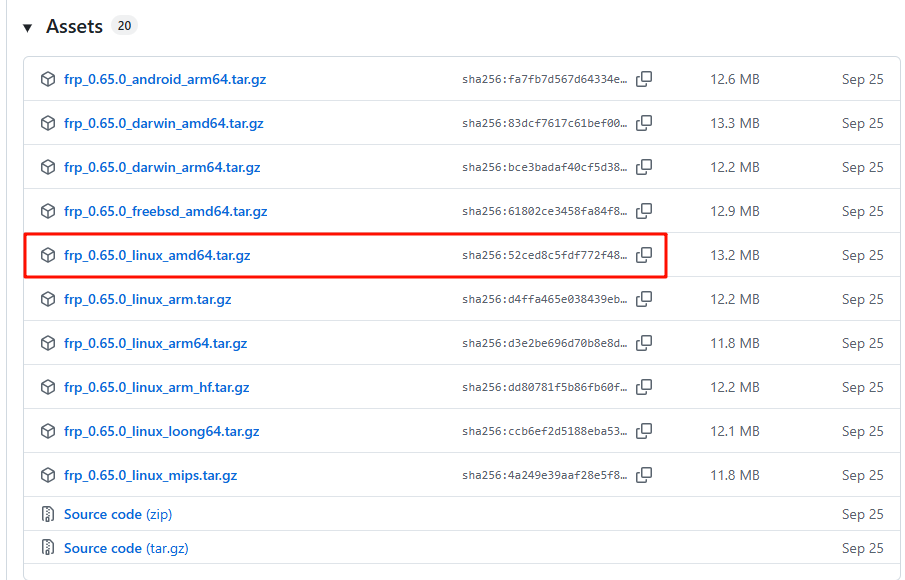Download Source code (zip)
The height and width of the screenshot is (580, 905).
point(118,514)
